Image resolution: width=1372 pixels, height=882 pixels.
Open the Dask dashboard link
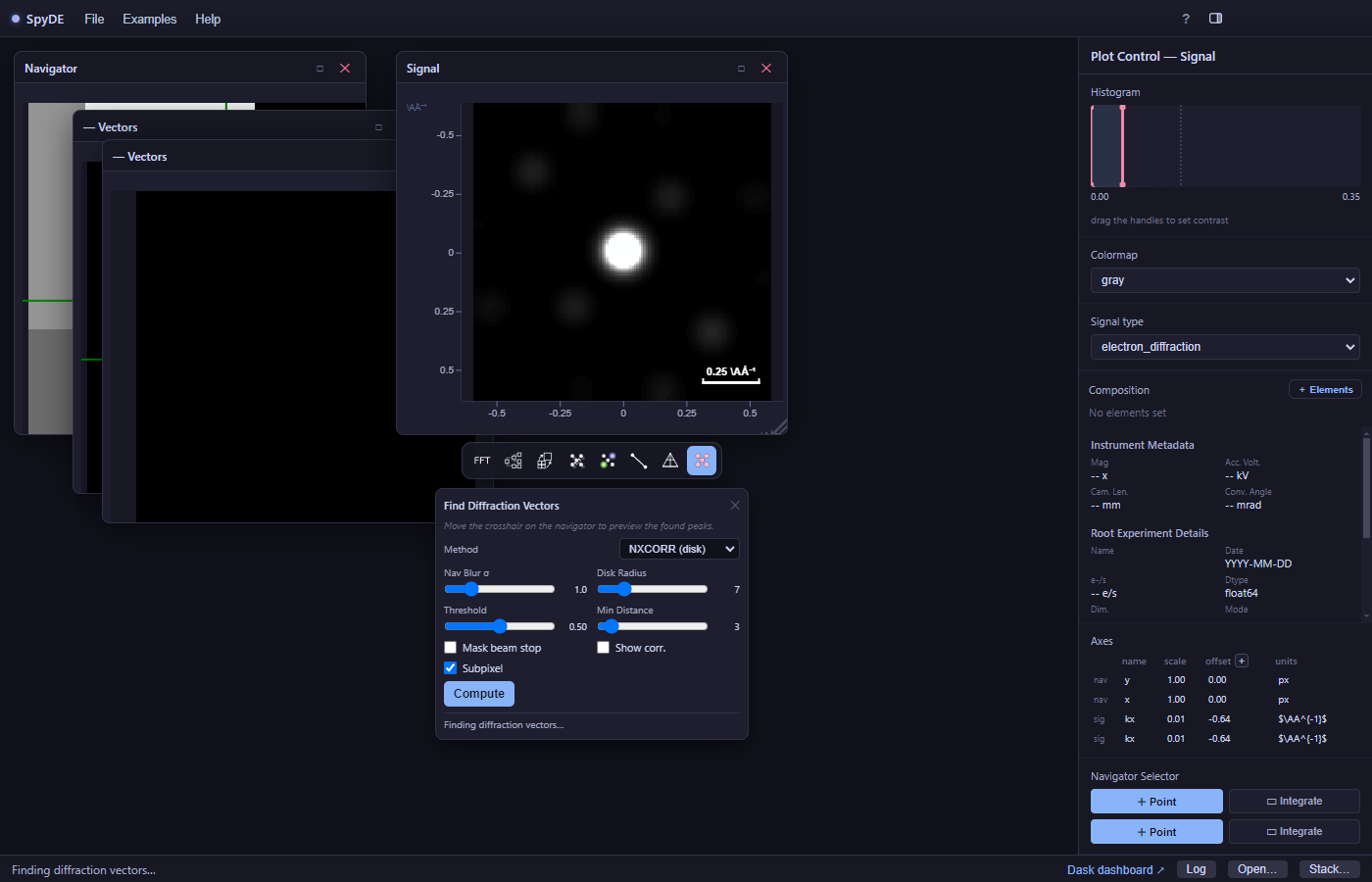coord(1115,870)
